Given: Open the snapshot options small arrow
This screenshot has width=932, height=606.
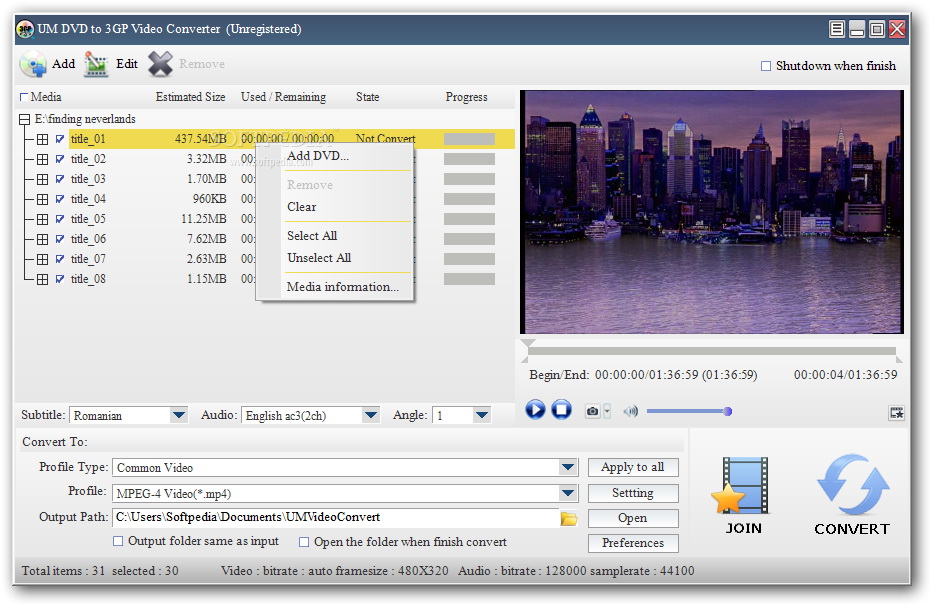Looking at the screenshot, I should [x=607, y=411].
